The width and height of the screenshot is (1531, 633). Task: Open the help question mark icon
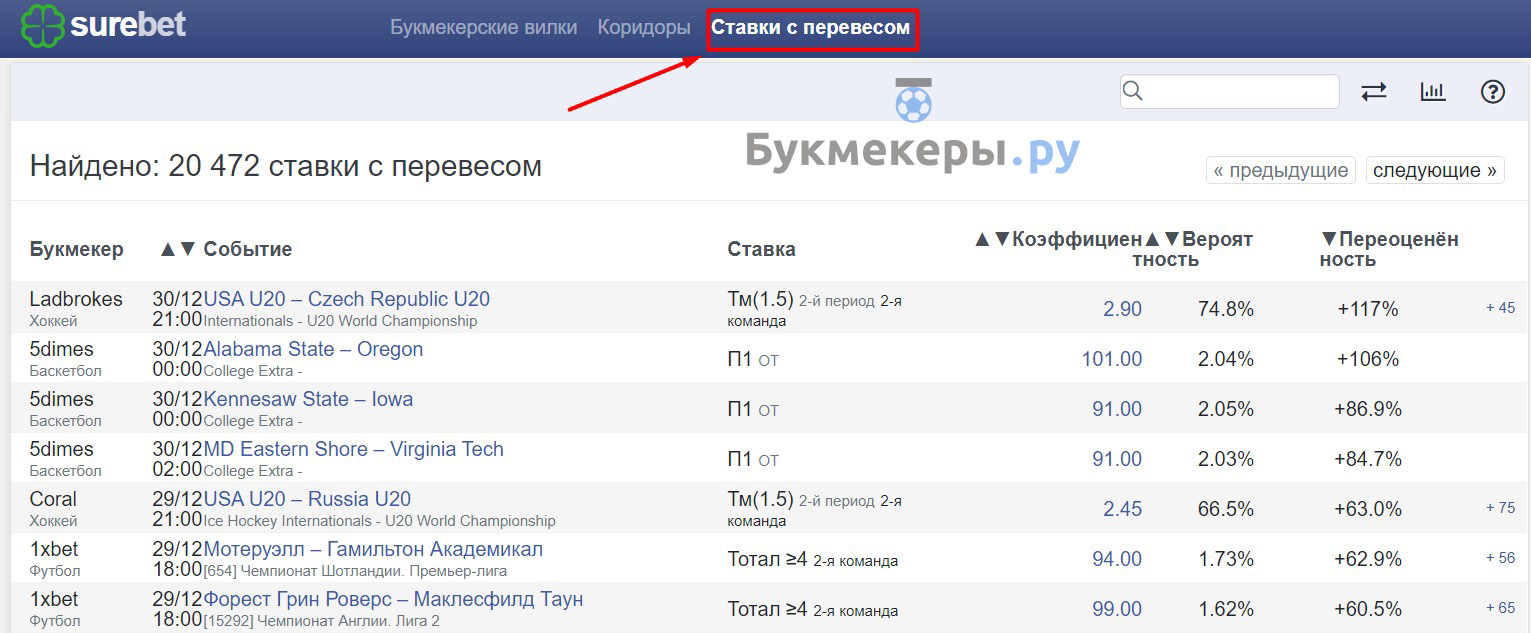click(x=1492, y=92)
